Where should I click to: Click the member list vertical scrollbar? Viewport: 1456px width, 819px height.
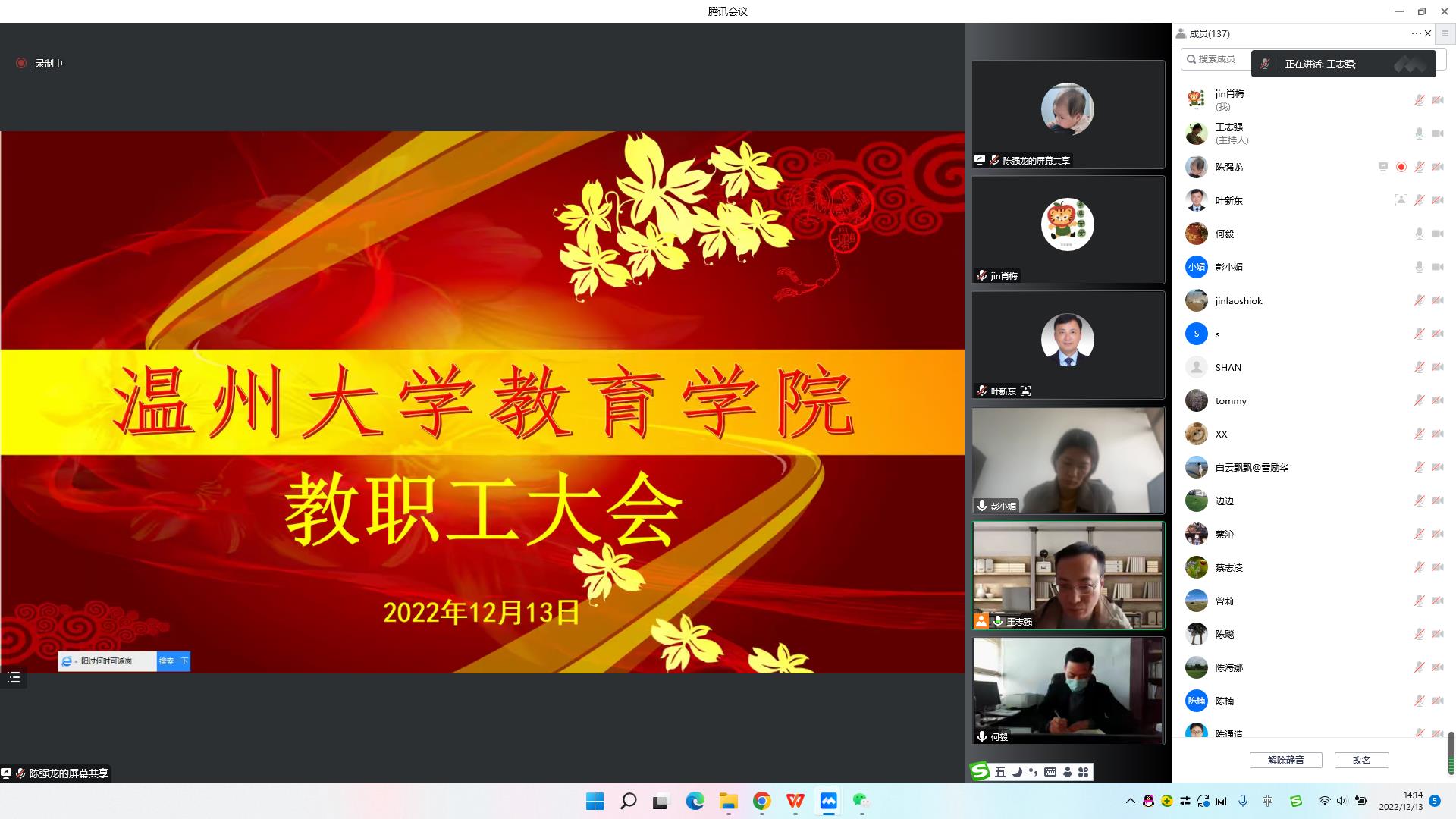click(x=1451, y=752)
